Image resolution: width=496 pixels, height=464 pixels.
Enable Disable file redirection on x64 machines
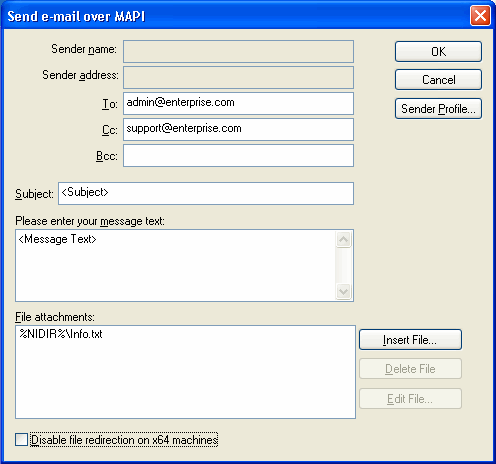click(21, 439)
